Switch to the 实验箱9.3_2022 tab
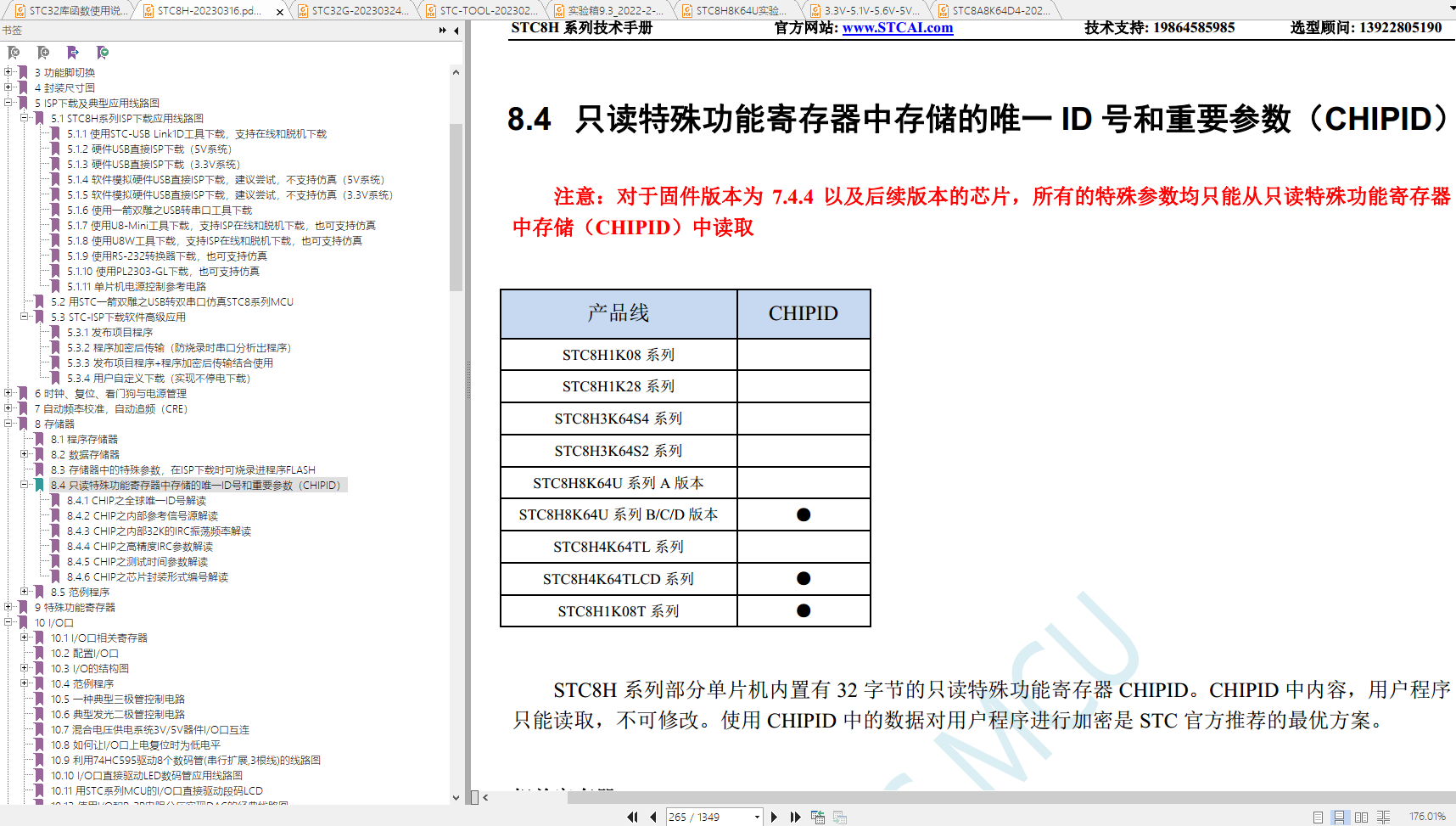 point(609,10)
